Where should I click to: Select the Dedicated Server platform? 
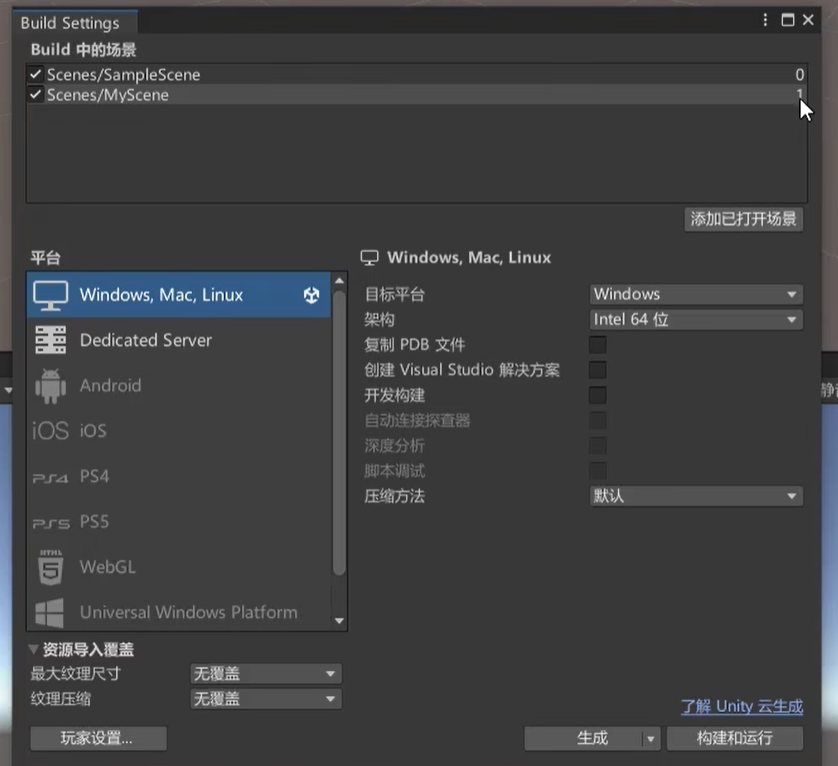tap(179, 340)
